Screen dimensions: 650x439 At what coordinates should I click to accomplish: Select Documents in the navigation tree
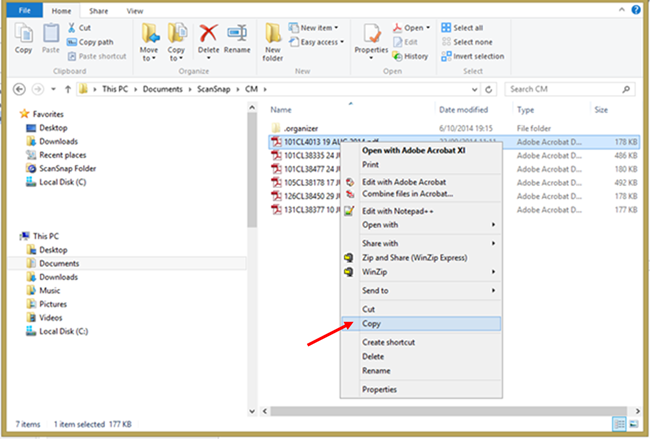[59, 263]
